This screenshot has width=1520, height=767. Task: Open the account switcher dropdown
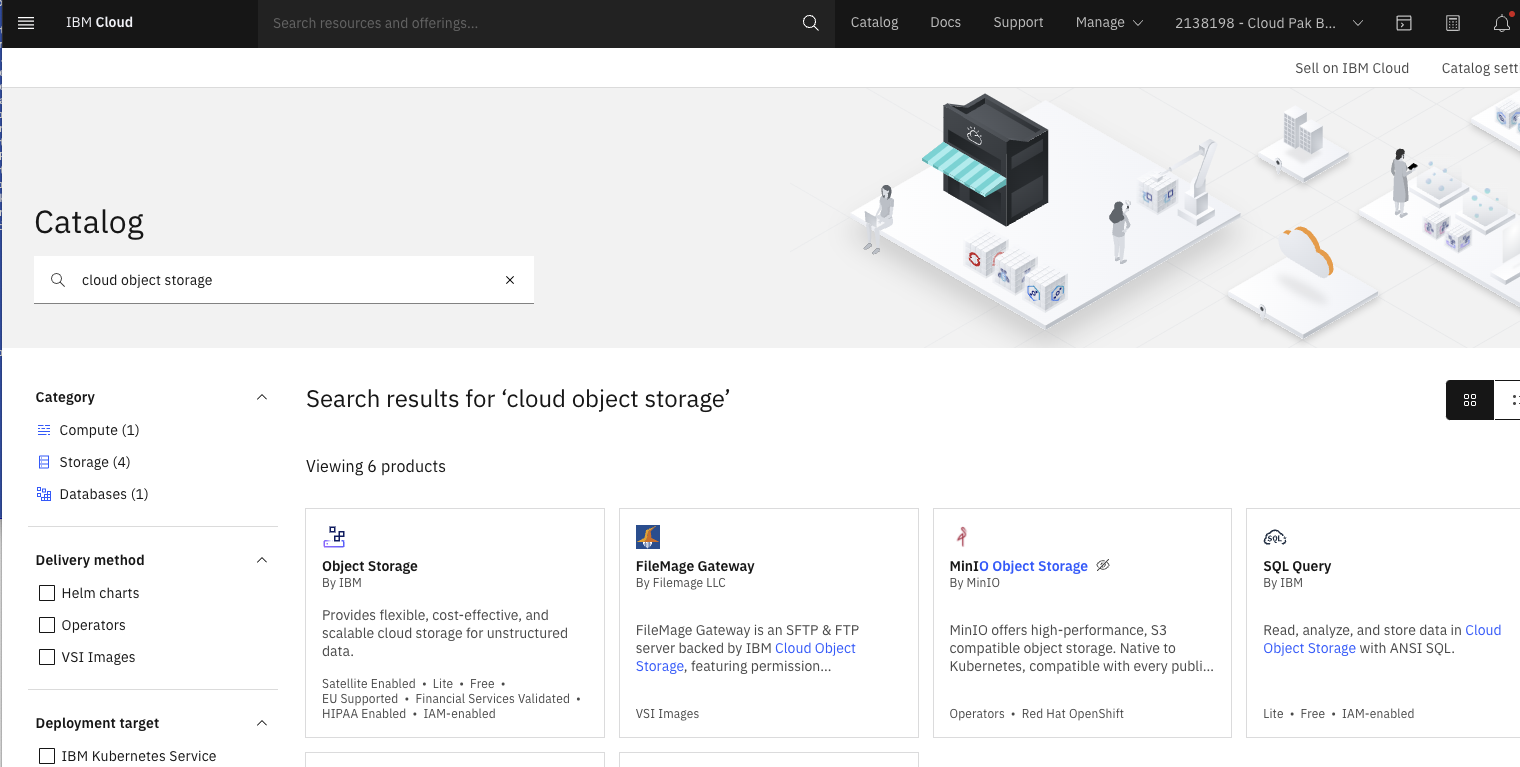1270,23
